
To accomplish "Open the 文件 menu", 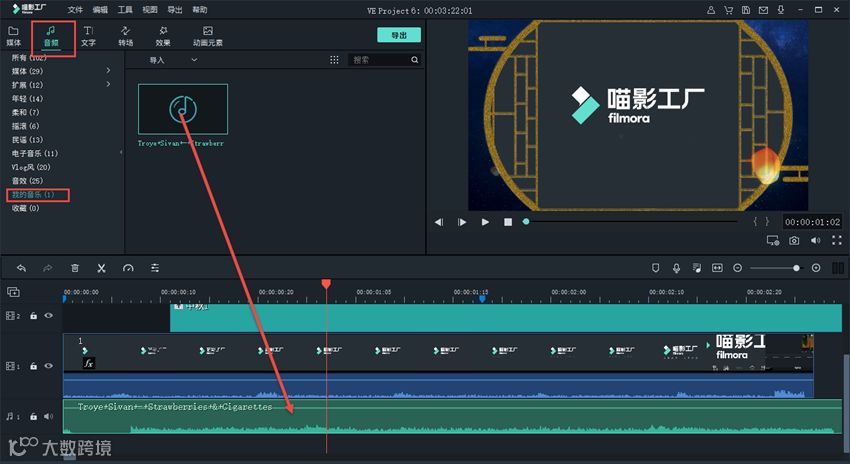I will (75, 10).
